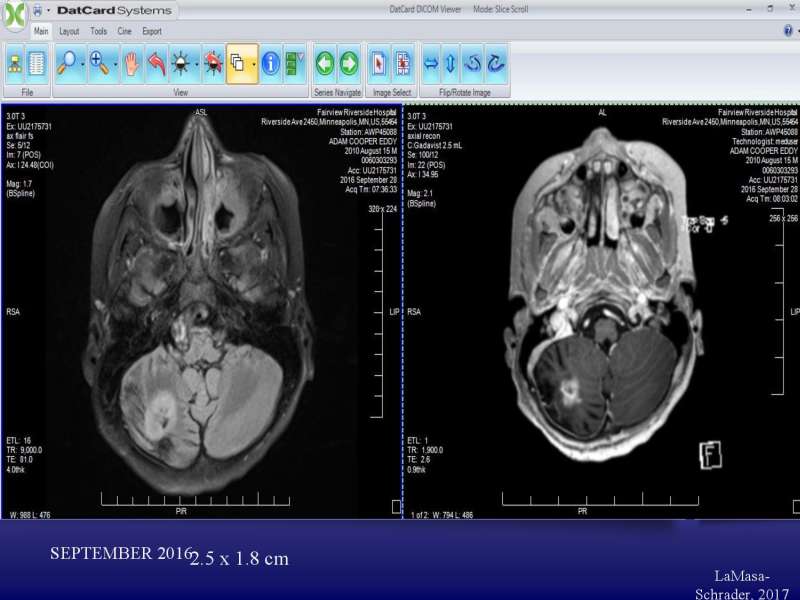Image resolution: width=800 pixels, height=600 pixels.
Task: Click the single image select icon
Action: coord(379,64)
